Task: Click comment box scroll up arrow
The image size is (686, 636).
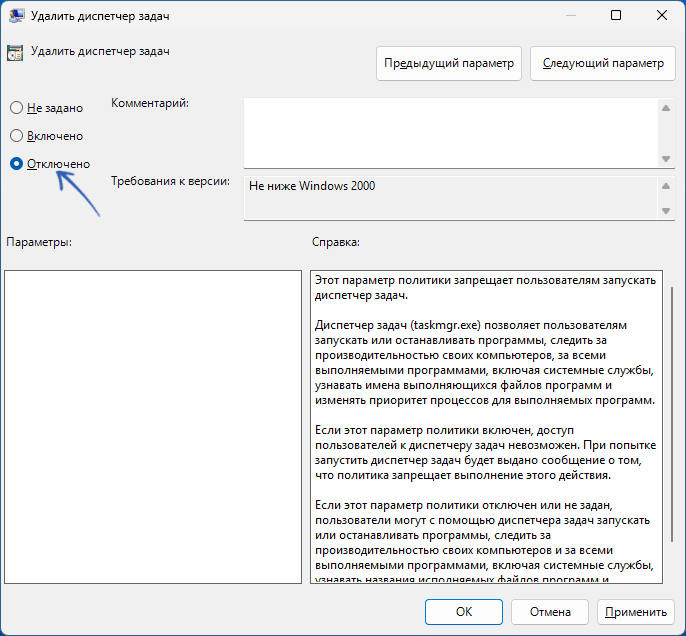Action: 666,108
